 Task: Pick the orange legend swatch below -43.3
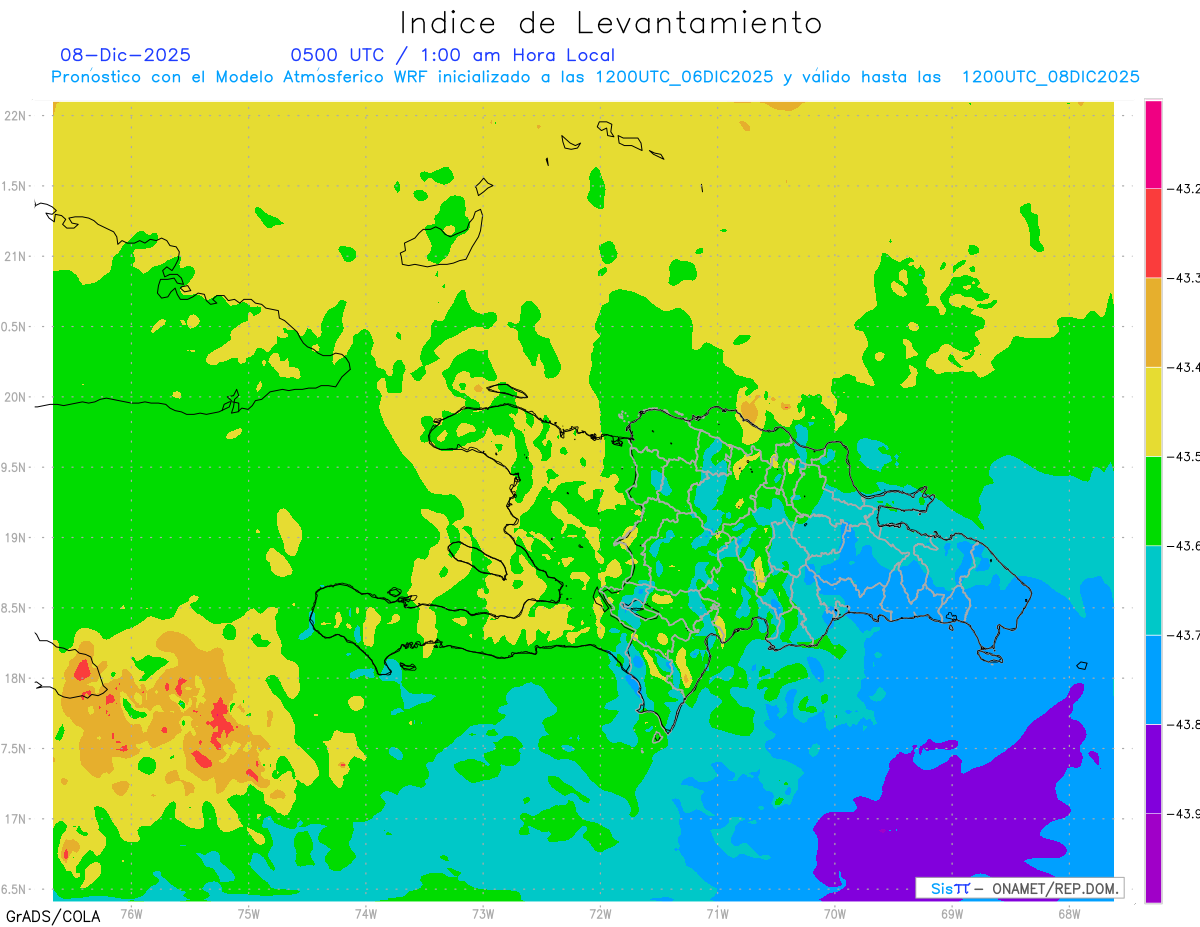tap(1154, 322)
